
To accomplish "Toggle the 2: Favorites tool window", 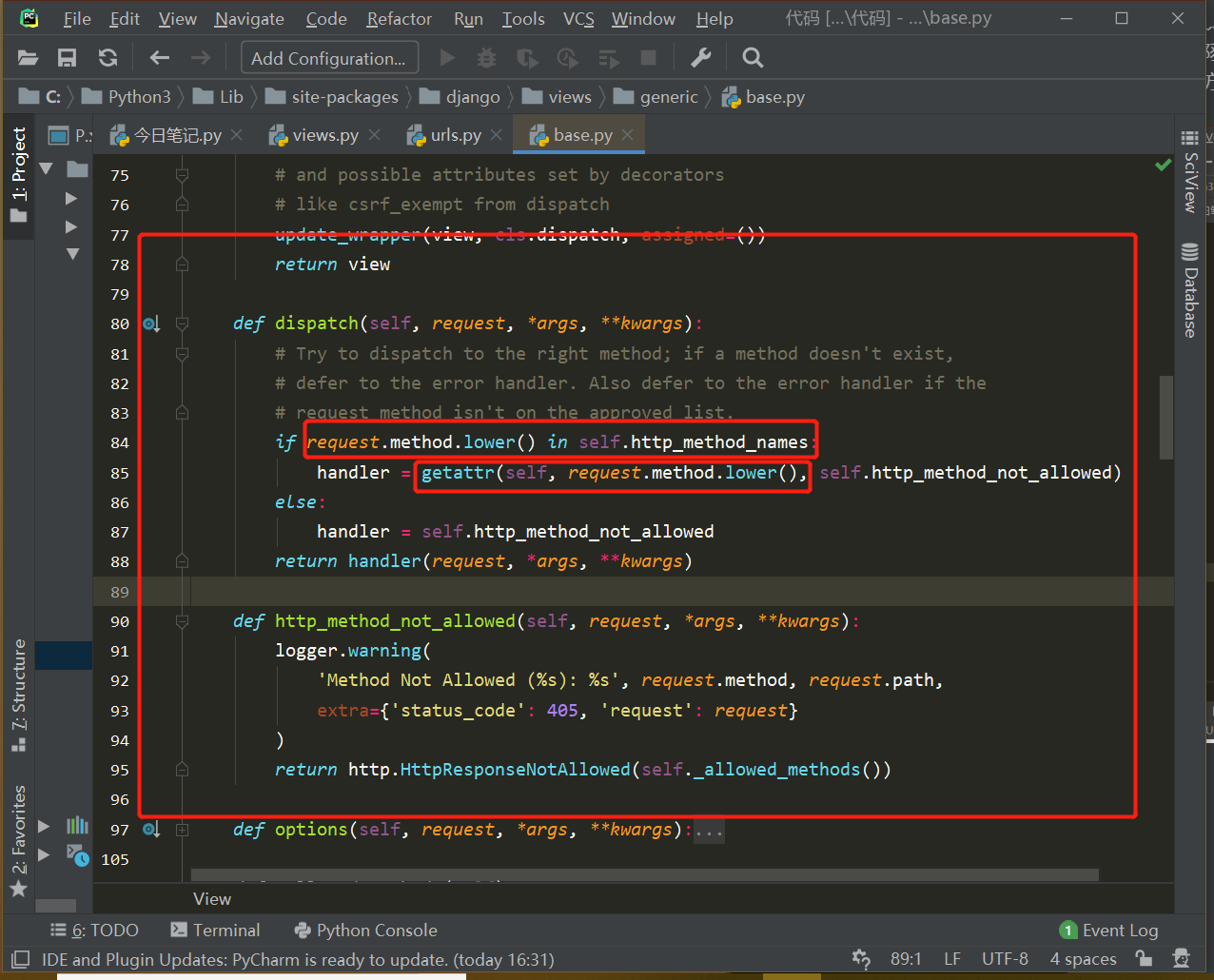I will pyautogui.click(x=19, y=841).
